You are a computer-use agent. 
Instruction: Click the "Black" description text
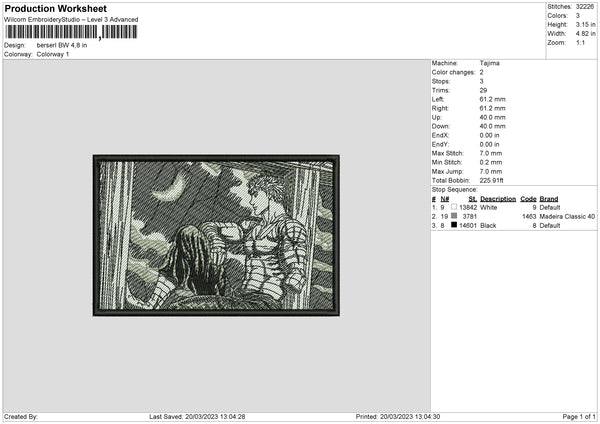coord(488,226)
